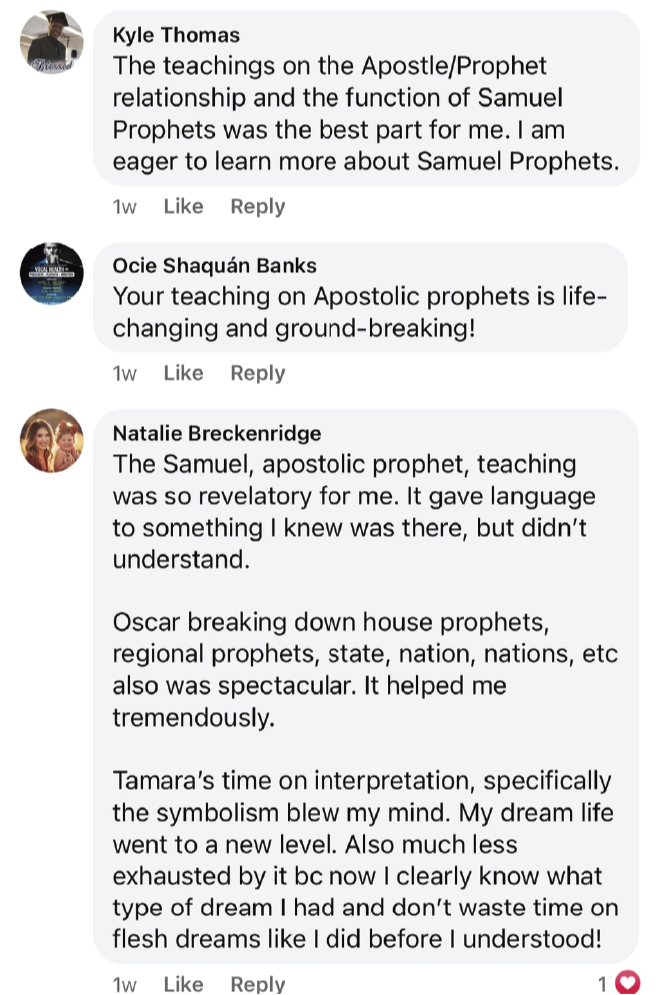Click the heart reaction icon on Natalie's comment
The width and height of the screenshot is (660, 995).
pyautogui.click(x=628, y=982)
